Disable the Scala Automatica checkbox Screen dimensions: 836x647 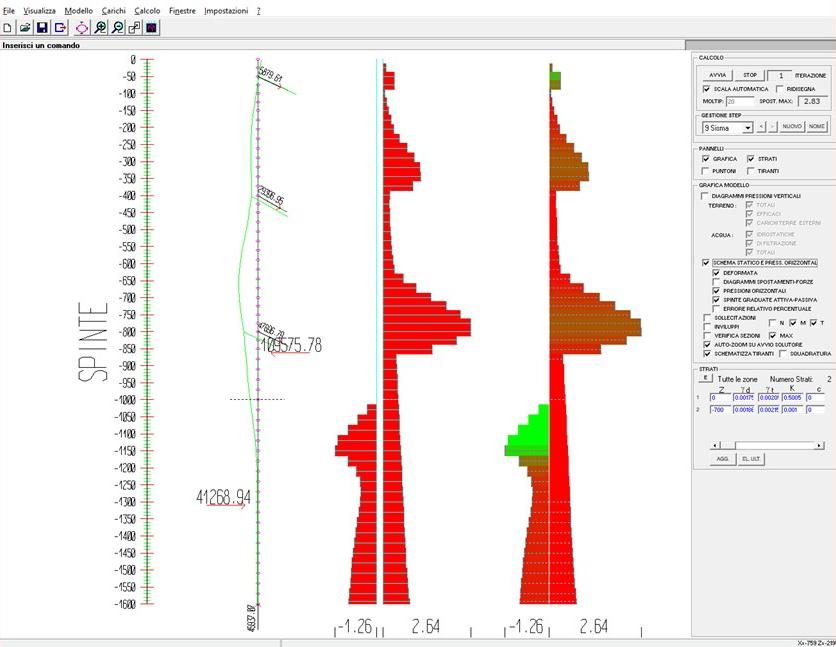[706, 89]
